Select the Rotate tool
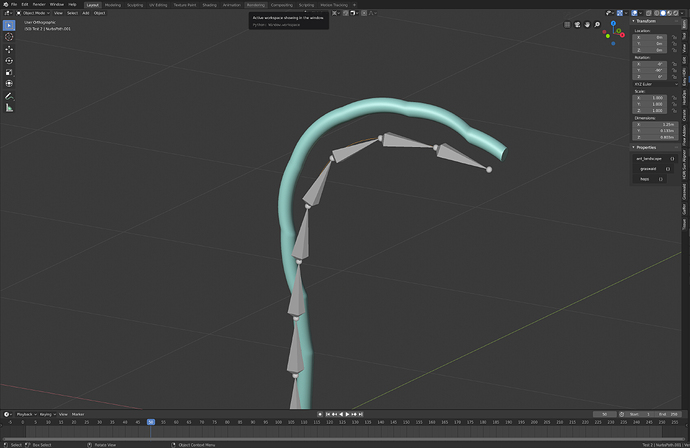The image size is (690, 448). tap(9, 61)
